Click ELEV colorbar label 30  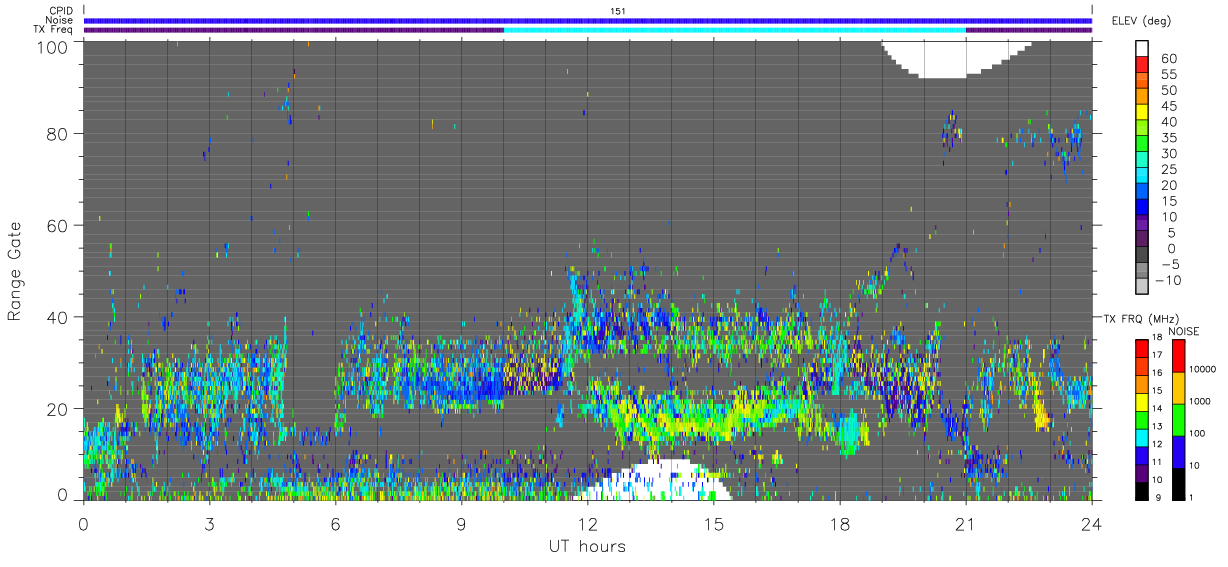1171,153
